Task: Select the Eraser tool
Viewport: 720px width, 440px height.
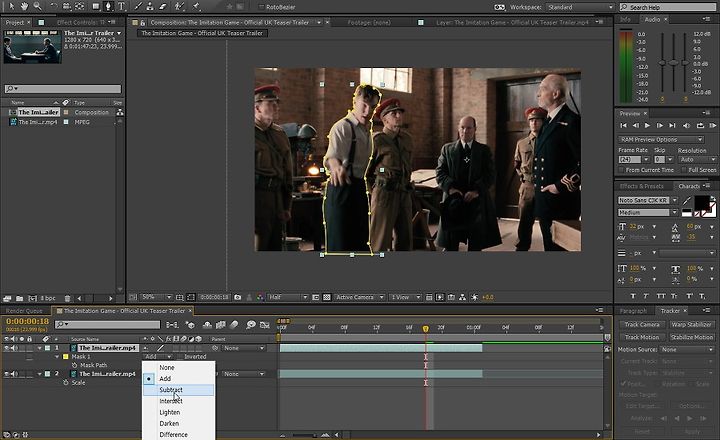Action: tap(163, 6)
